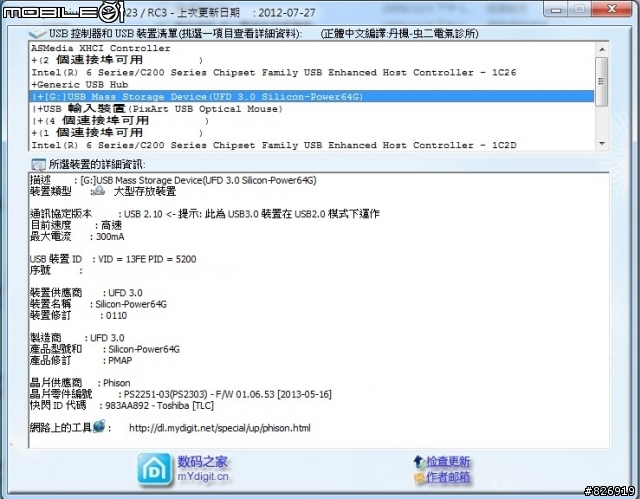Image resolution: width=640 pixels, height=499 pixels.
Task: Click the USB 2.10 protocol version text
Action: (143, 214)
